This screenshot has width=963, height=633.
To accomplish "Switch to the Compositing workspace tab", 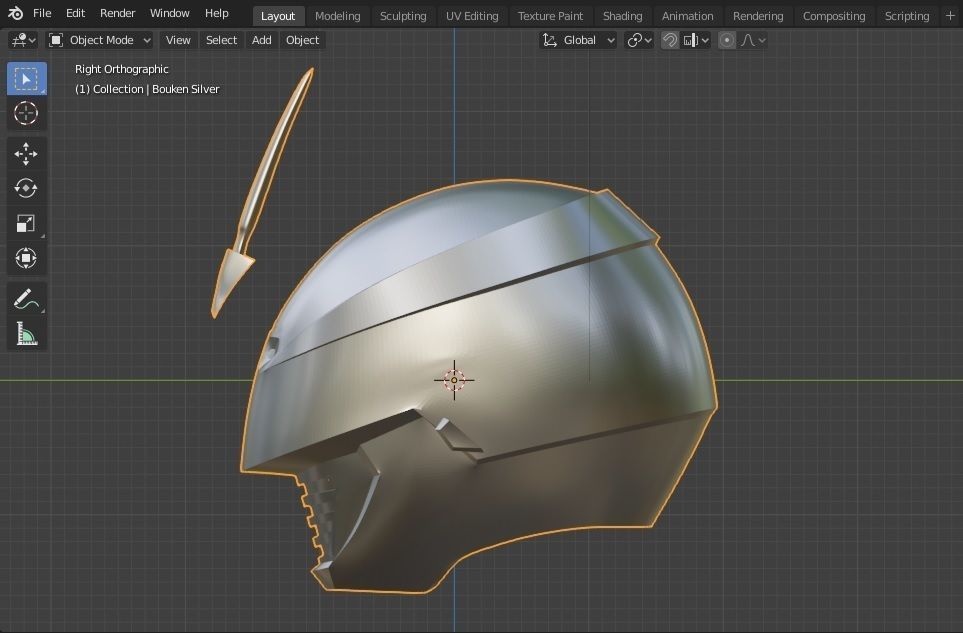I will [833, 16].
